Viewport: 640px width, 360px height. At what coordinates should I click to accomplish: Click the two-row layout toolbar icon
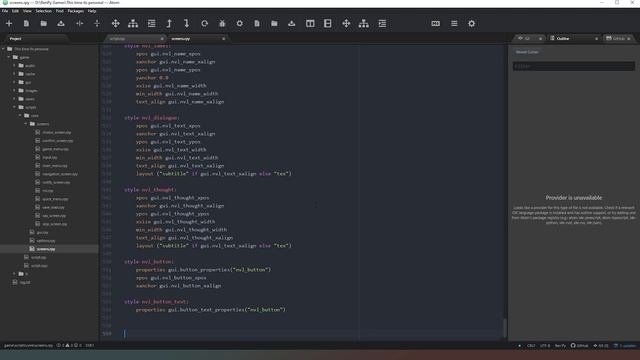328,24
